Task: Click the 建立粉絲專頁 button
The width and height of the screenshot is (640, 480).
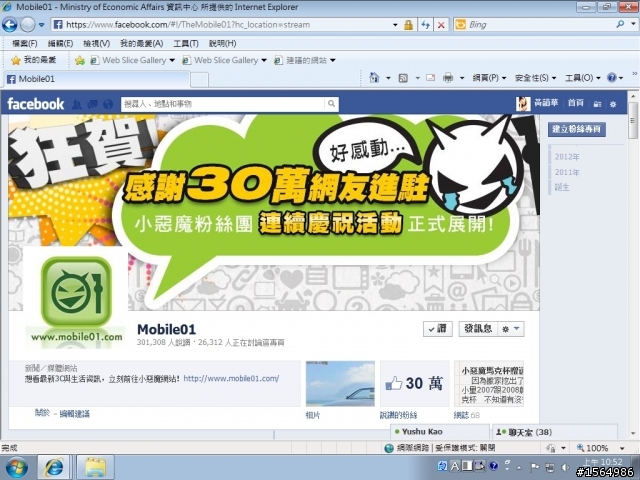Action: tap(576, 129)
